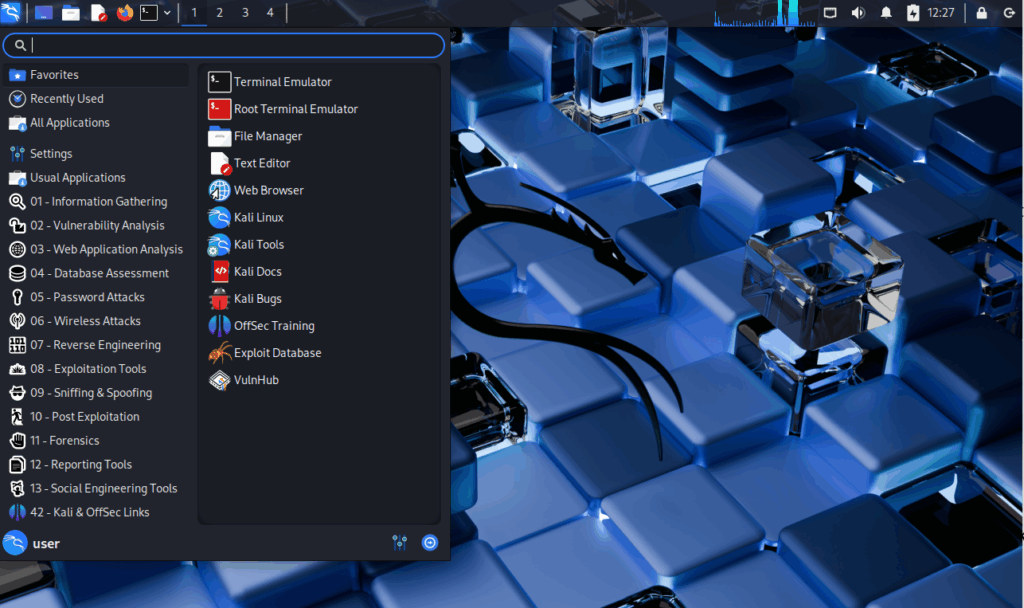Open the log out session icon in the panel
The width and height of the screenshot is (1024, 608).
(1009, 12)
